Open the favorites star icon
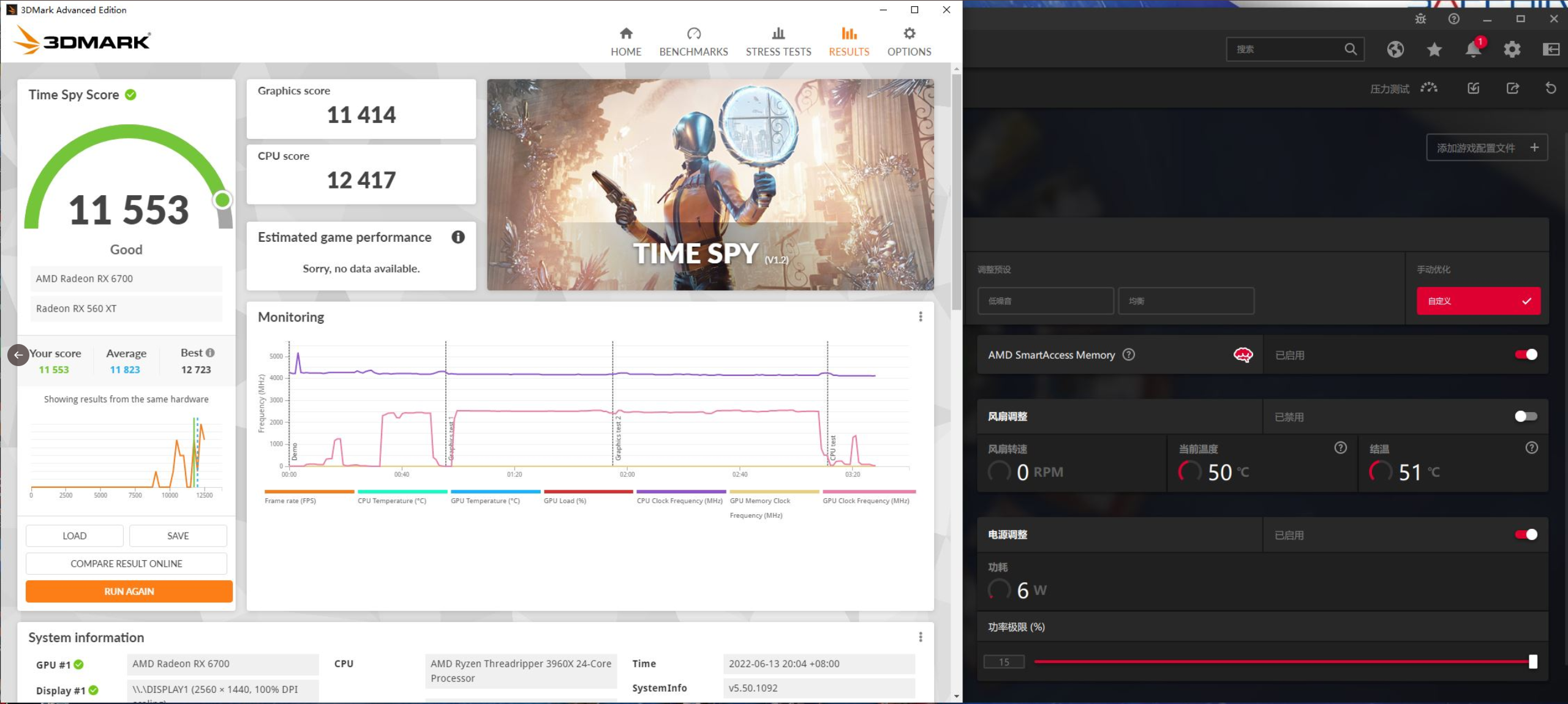Screen dimensions: 1568x704 (1434, 50)
